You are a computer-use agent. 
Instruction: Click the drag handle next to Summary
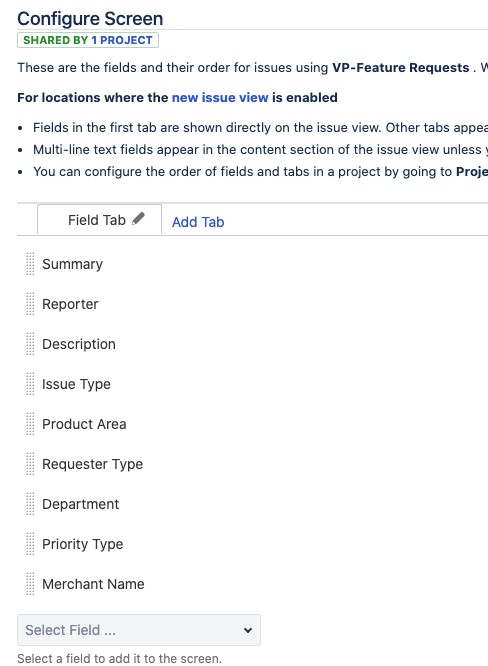[30, 264]
